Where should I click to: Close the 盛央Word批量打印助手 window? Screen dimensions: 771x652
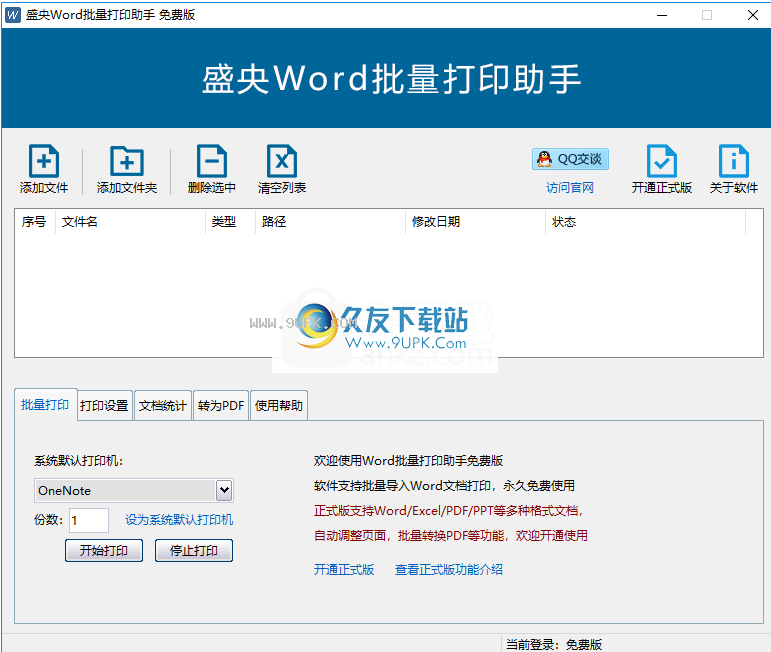coord(752,15)
